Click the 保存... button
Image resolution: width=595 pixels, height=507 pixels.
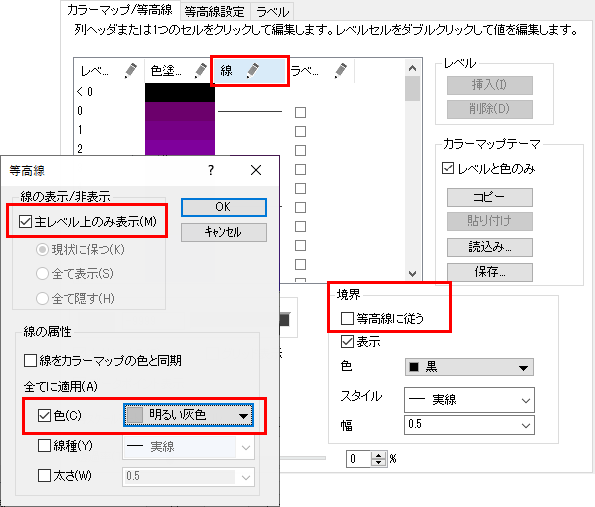[490, 272]
